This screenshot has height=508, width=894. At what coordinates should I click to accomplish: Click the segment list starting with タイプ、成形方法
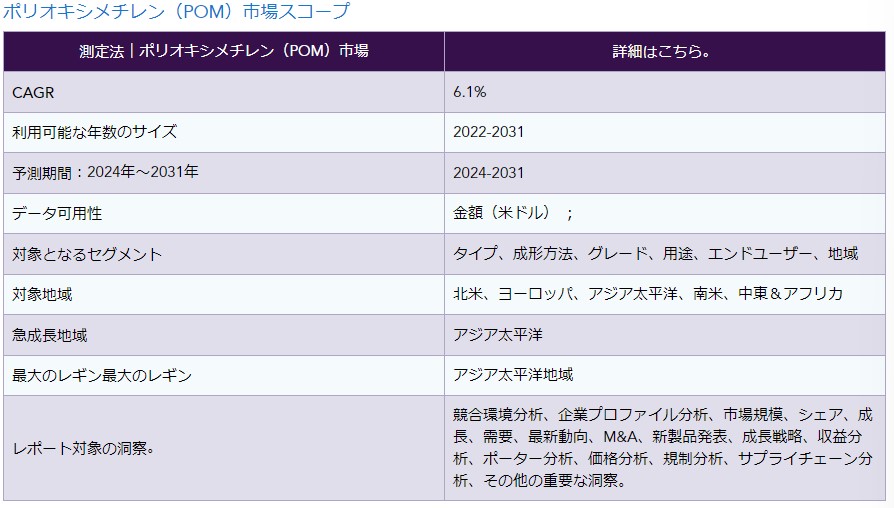655,254
